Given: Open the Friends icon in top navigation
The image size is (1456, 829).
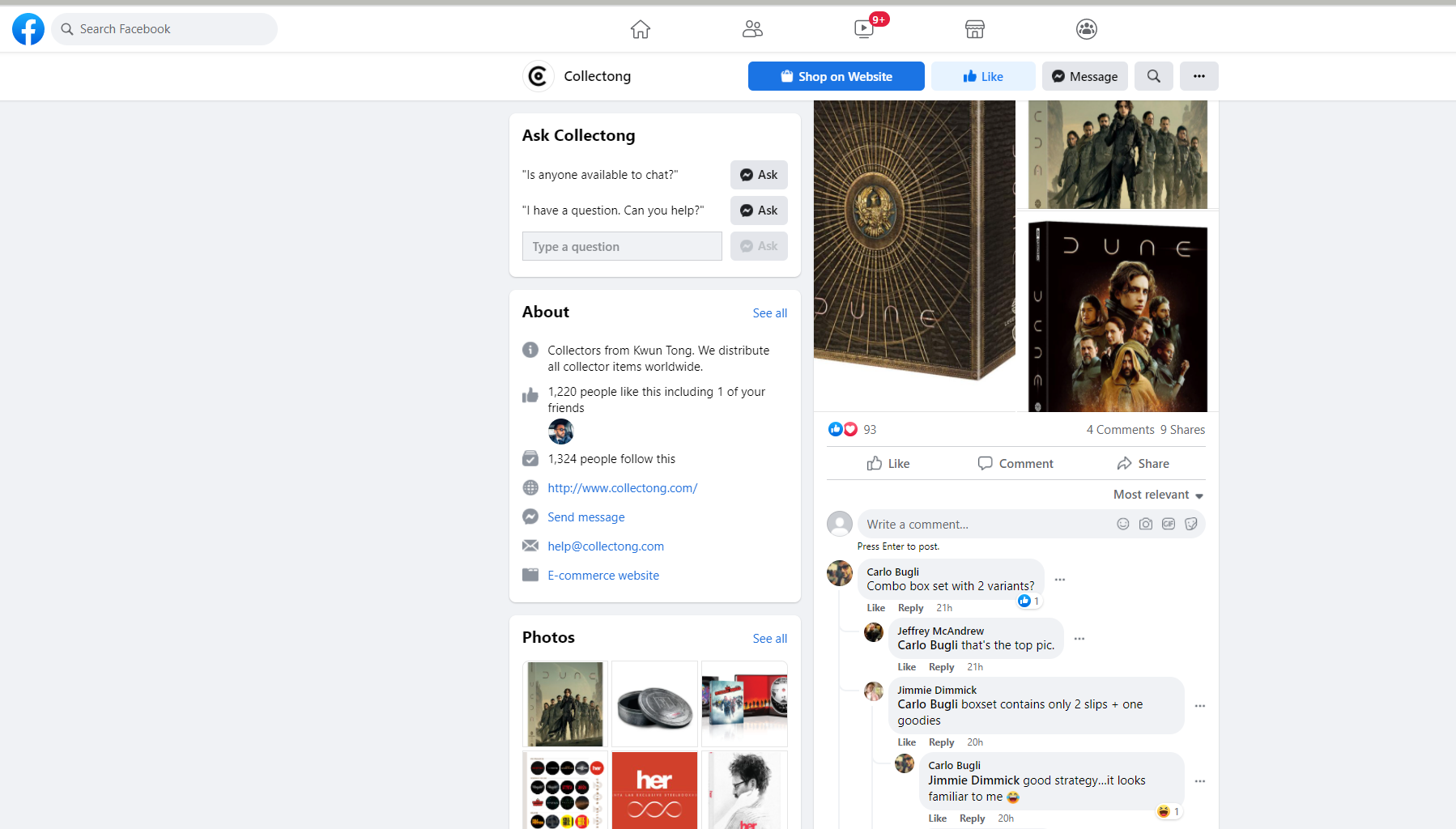Looking at the screenshot, I should tap(752, 29).
